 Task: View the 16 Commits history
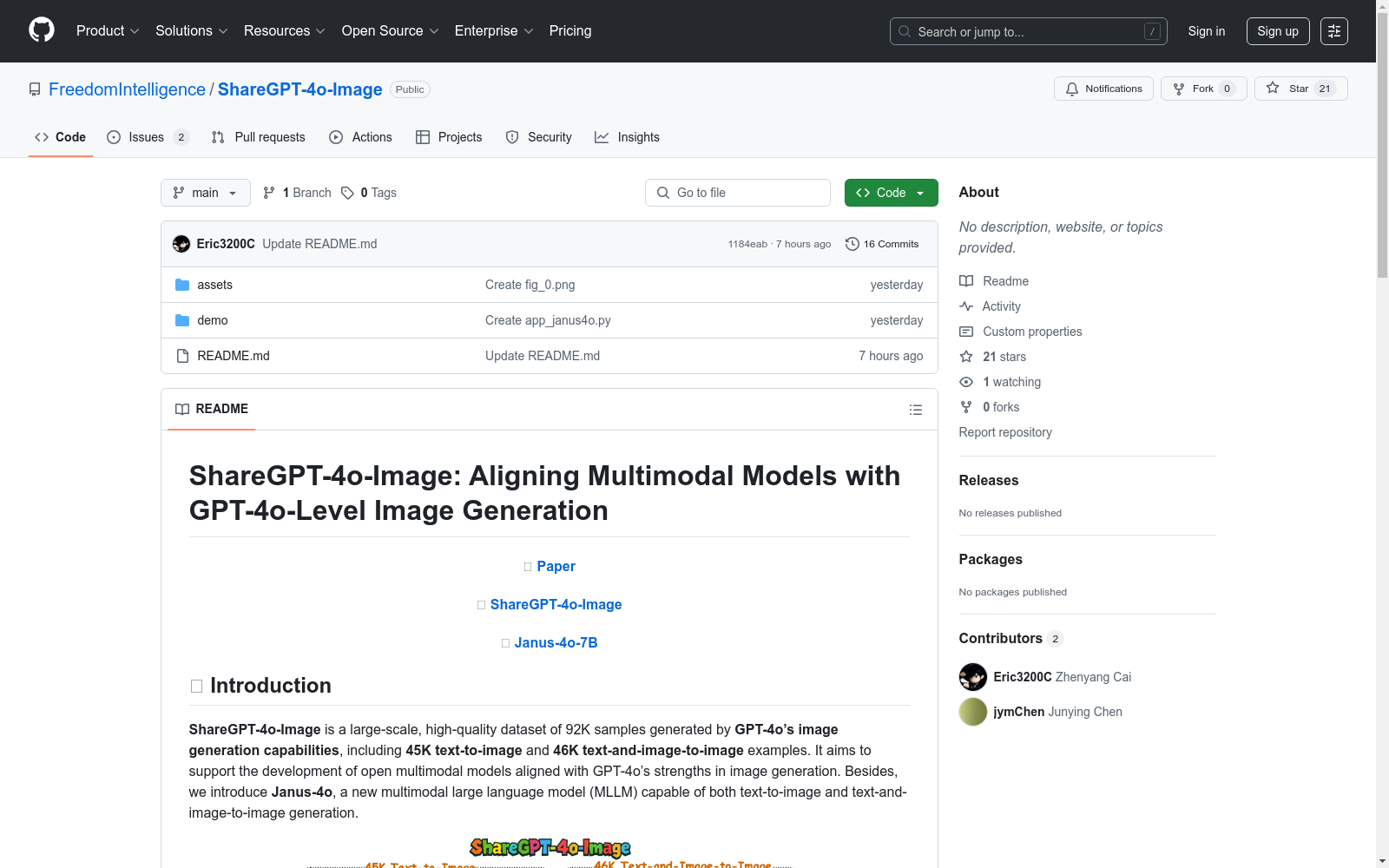click(882, 244)
